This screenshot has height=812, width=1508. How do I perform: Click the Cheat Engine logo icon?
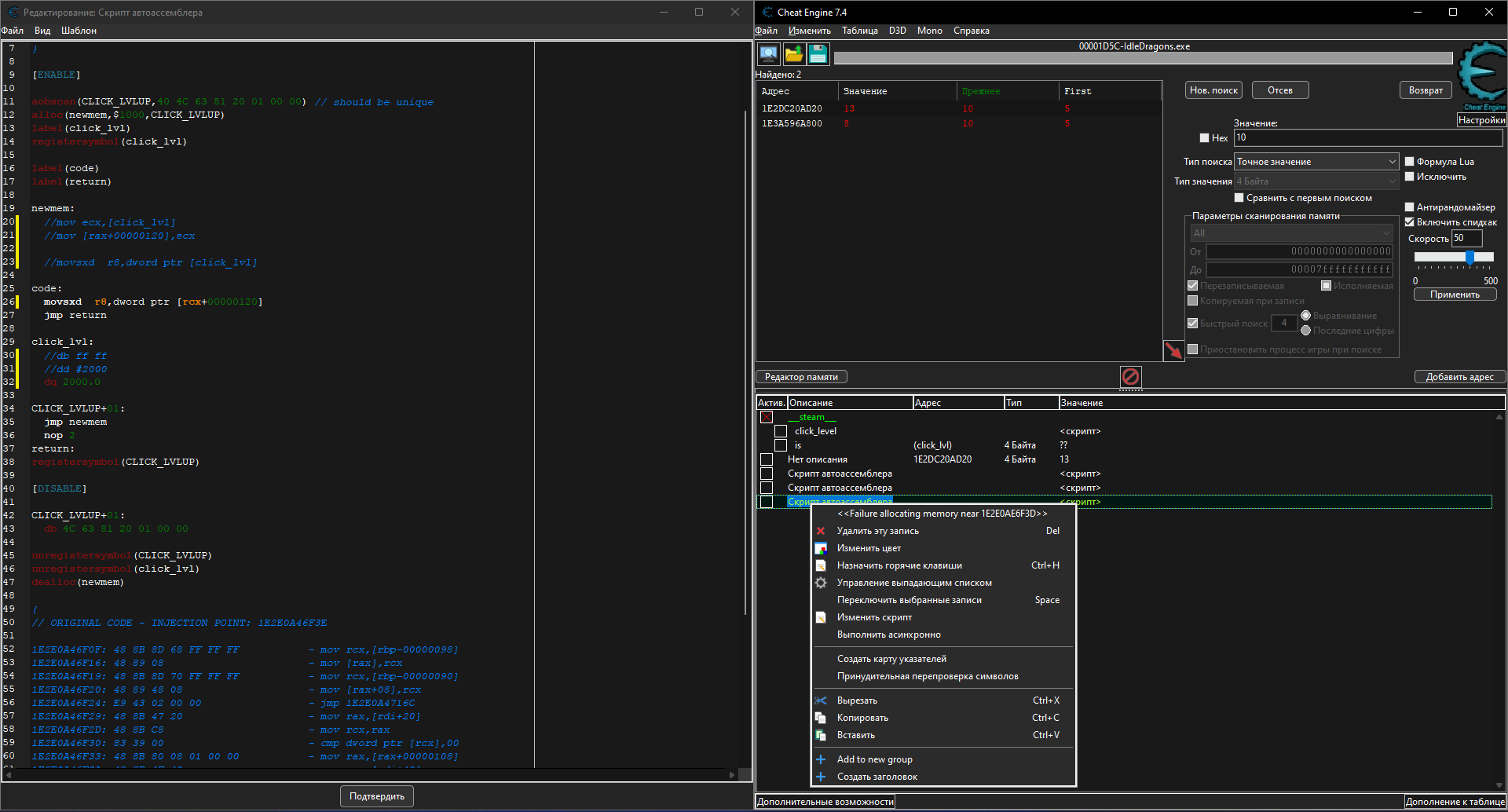[x=1481, y=75]
